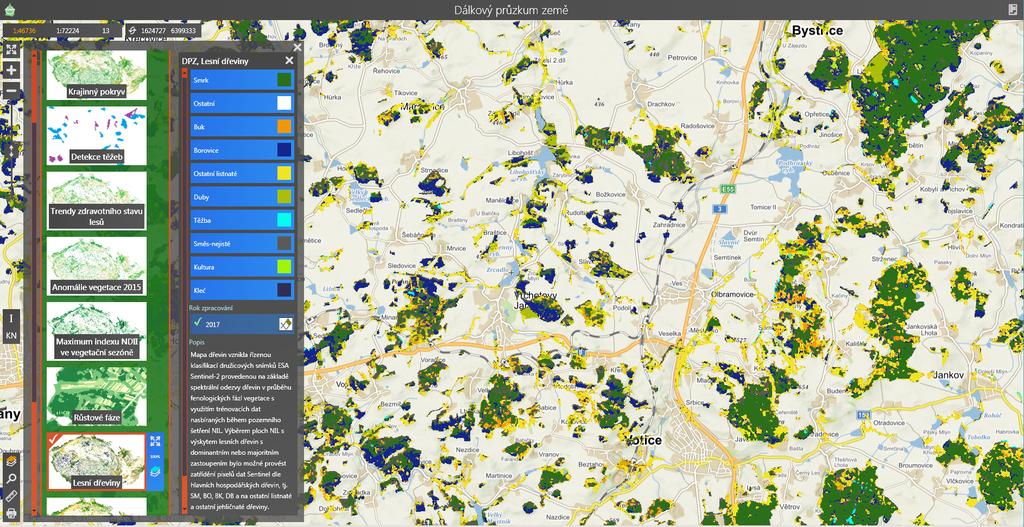Click the Olbramovice label on map
This screenshot has width=1024, height=527.
(731, 295)
